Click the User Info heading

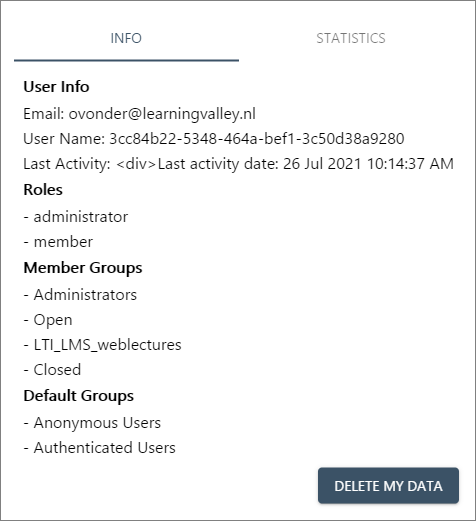[x=56, y=87]
